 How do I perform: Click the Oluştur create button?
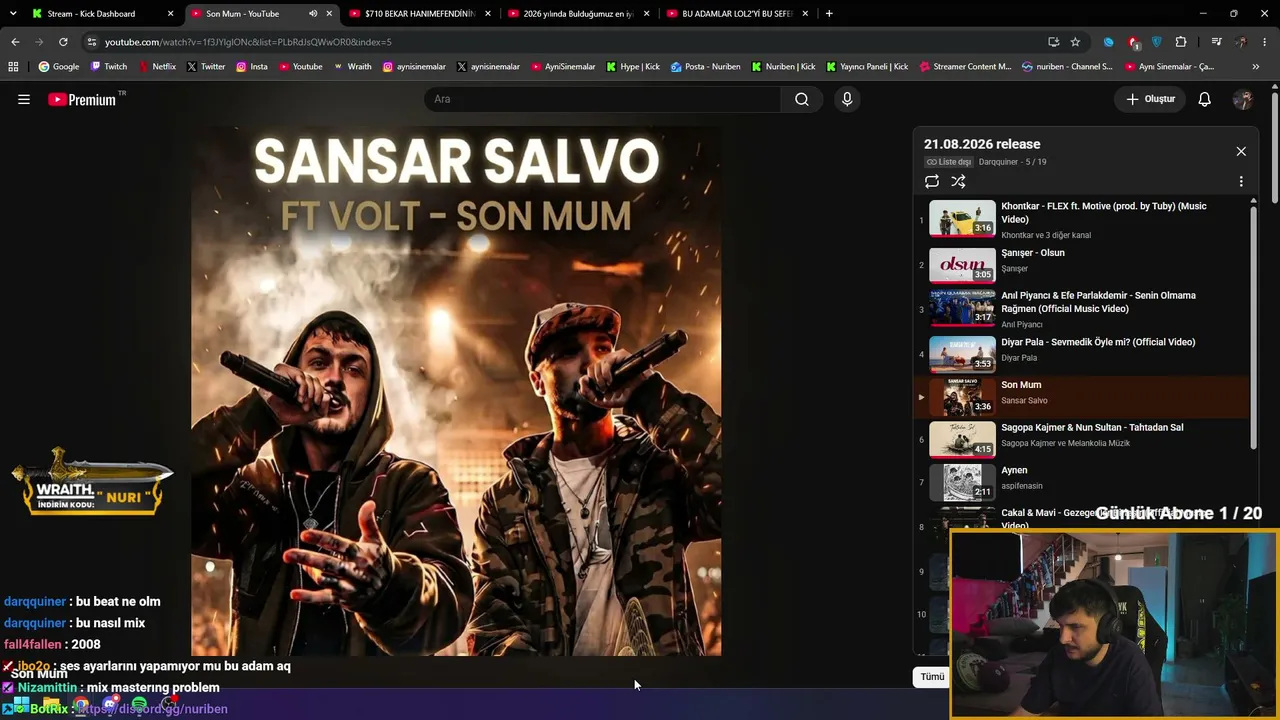click(x=1151, y=99)
